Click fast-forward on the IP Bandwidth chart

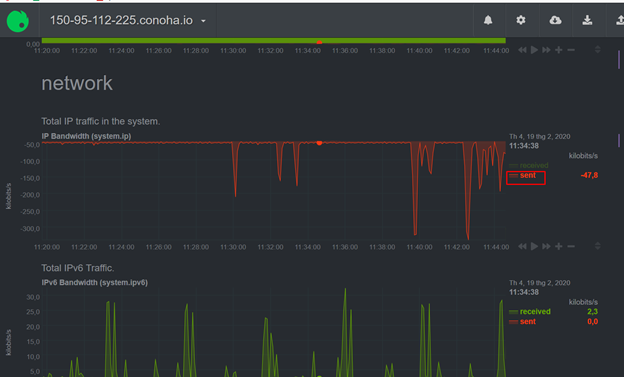pos(546,246)
